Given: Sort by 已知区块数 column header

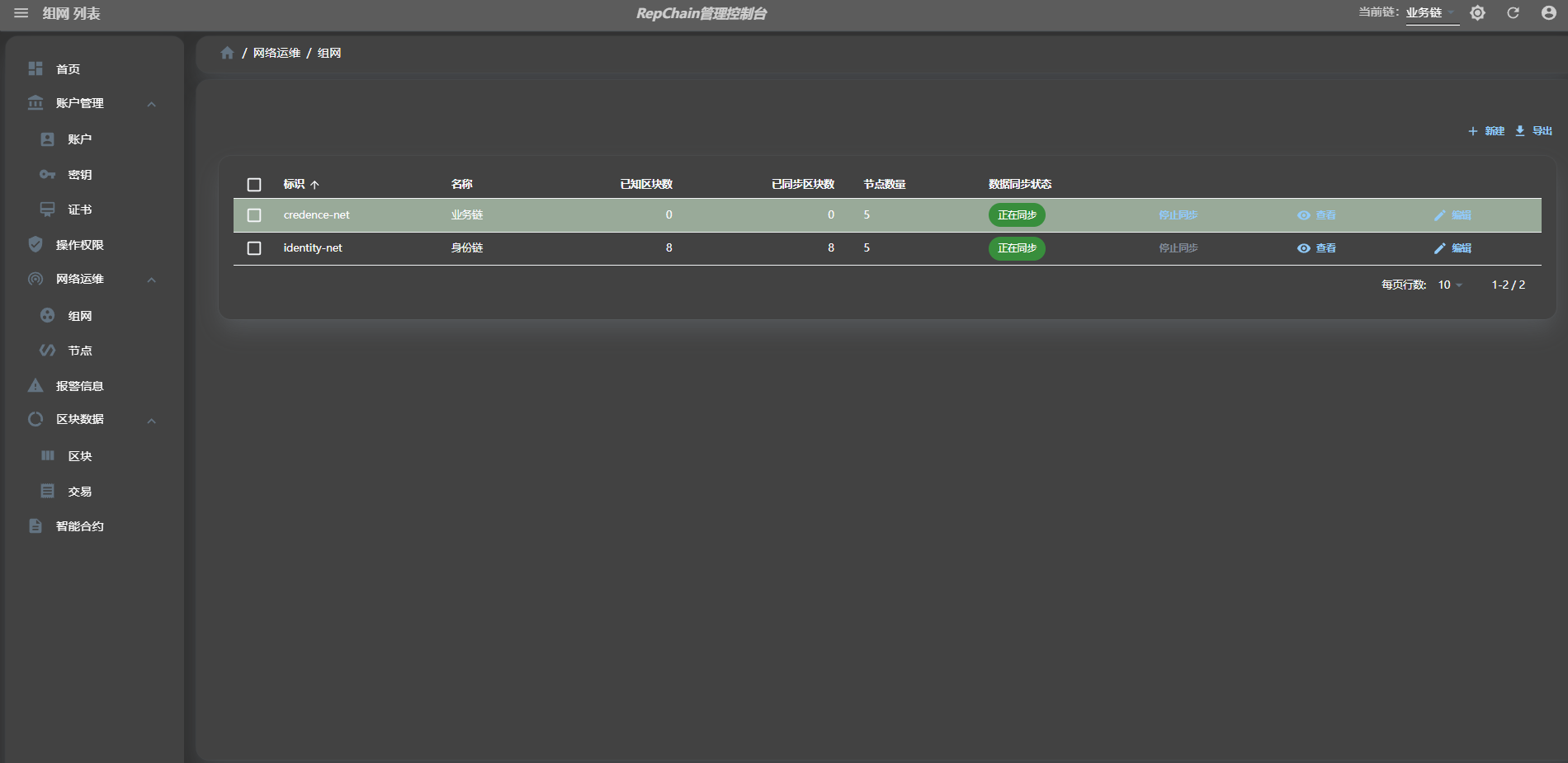Looking at the screenshot, I should pos(646,184).
